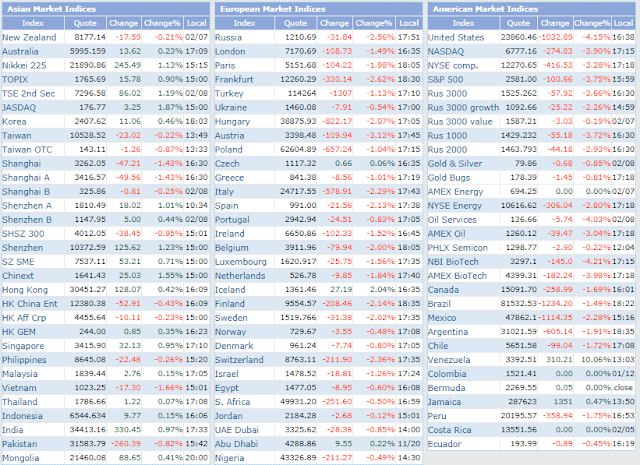Select the Italy index link
This screenshot has height=465, width=640.
click(224, 192)
